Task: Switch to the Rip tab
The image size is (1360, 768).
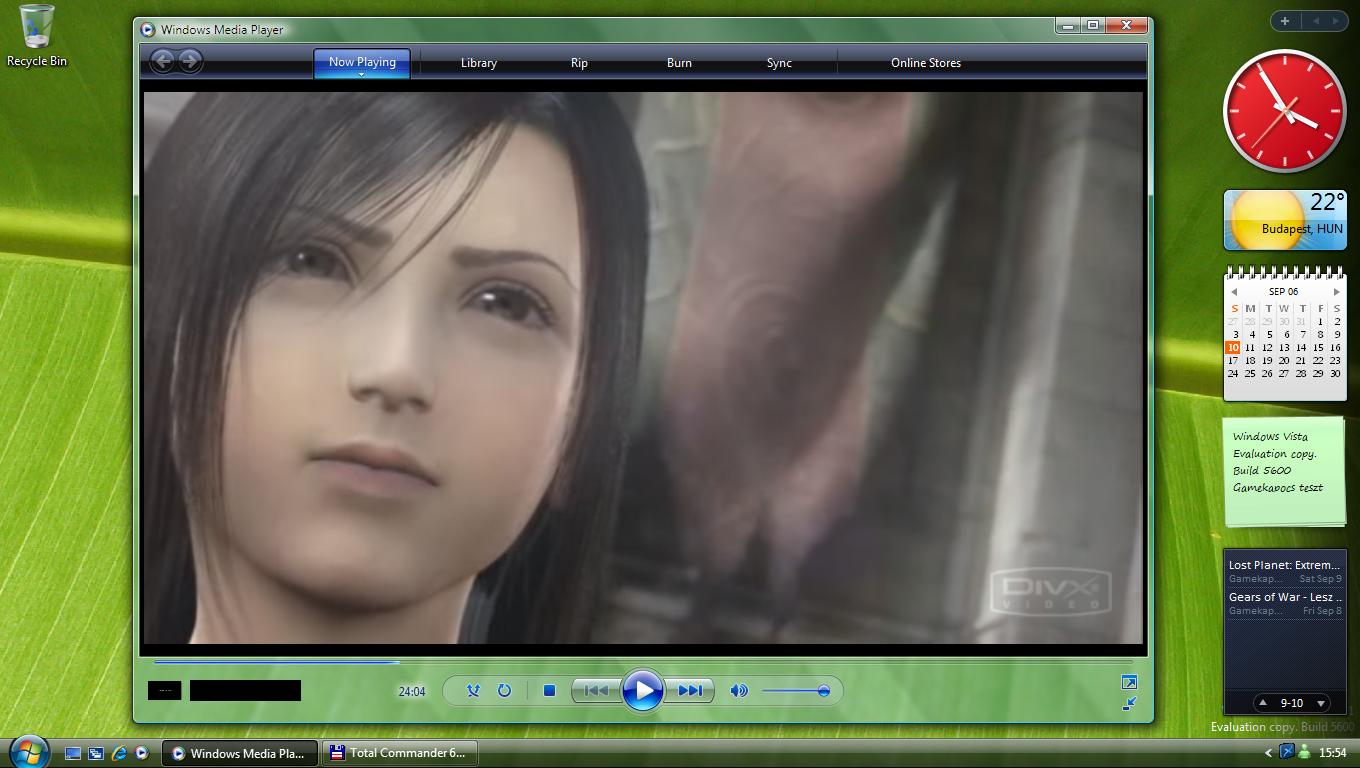Action: (579, 62)
